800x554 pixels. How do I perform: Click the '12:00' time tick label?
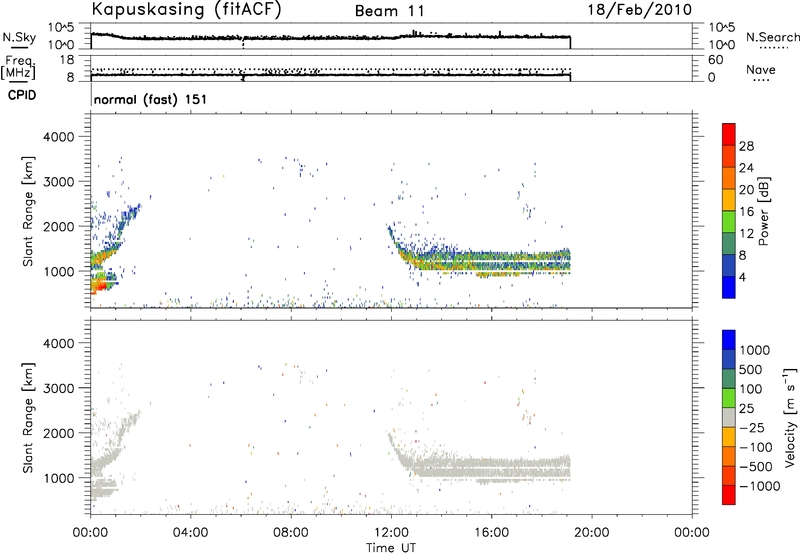point(391,533)
